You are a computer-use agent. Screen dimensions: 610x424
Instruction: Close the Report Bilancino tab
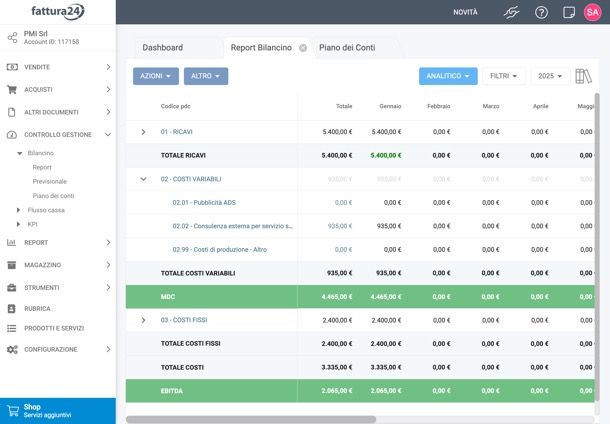coord(303,48)
